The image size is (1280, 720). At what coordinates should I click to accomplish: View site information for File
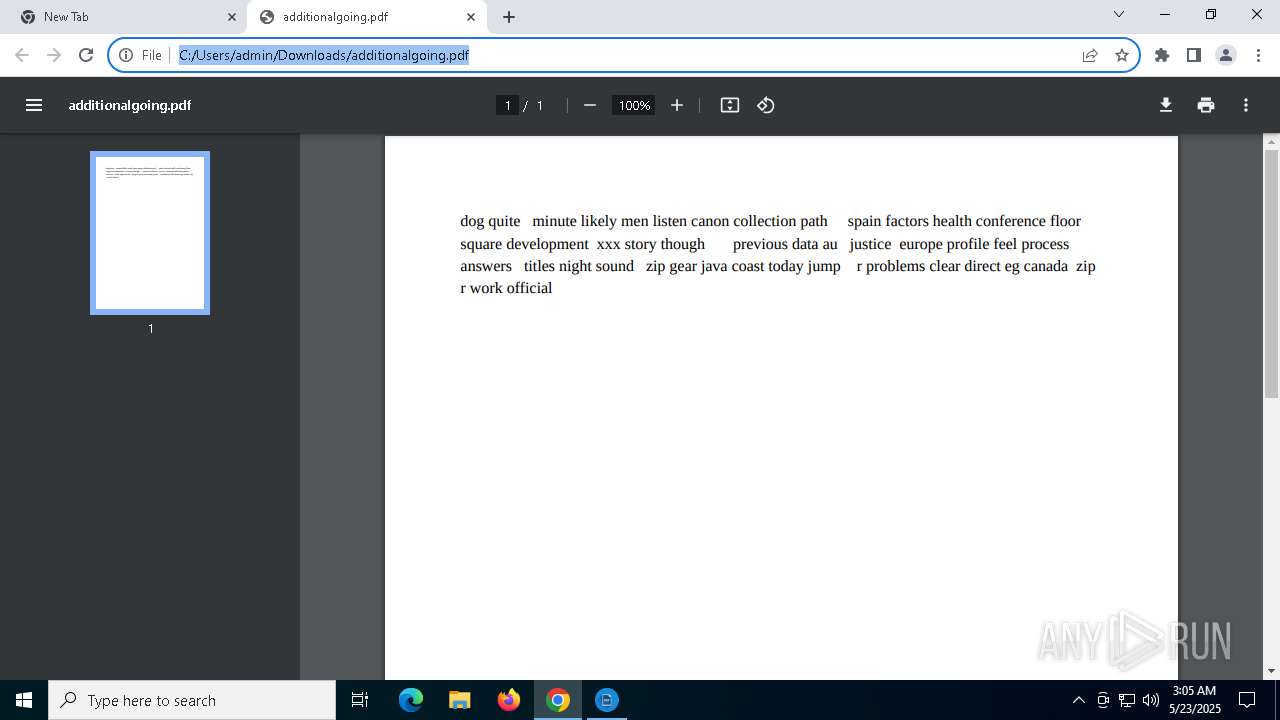point(141,55)
